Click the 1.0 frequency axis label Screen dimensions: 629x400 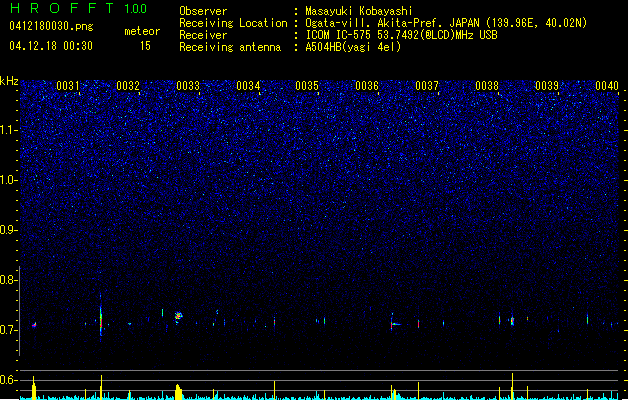8,180
